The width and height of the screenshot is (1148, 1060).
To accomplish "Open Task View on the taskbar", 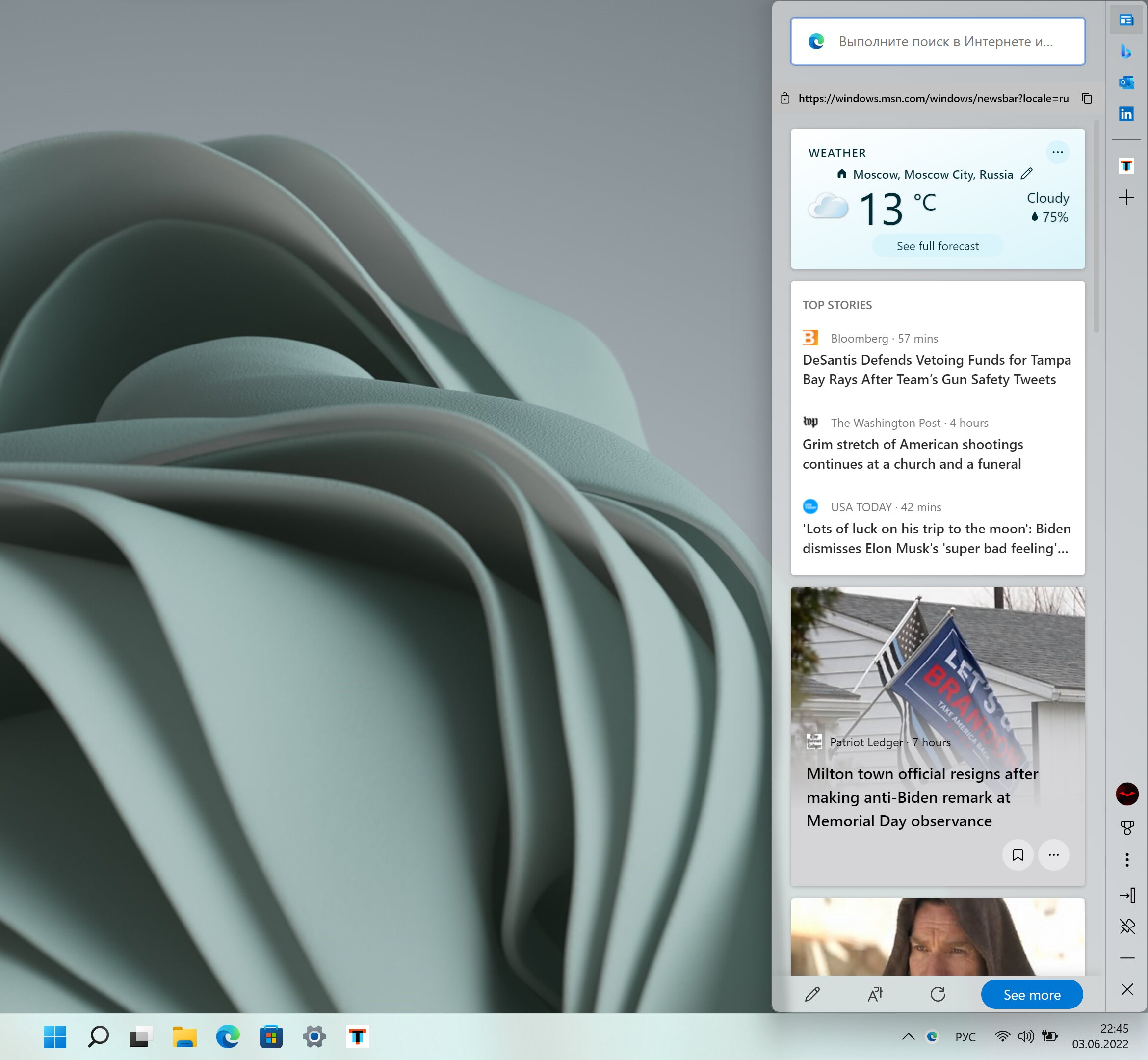I will [141, 1036].
